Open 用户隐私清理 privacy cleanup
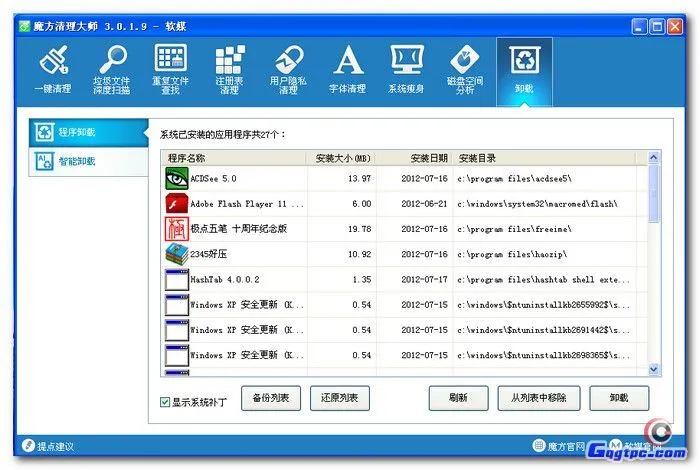 [x=289, y=70]
